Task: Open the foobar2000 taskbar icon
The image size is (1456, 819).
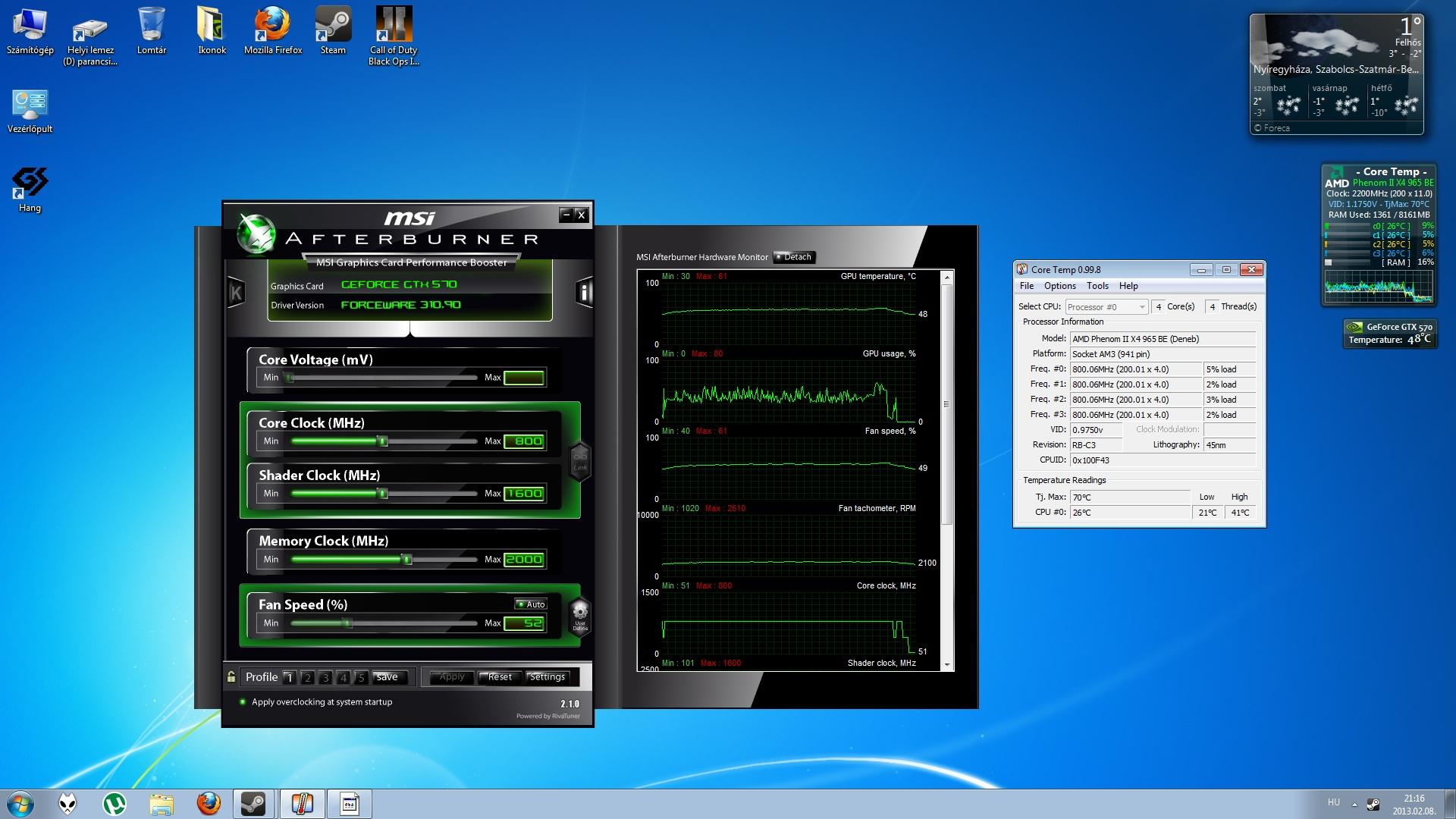Action: (67, 804)
